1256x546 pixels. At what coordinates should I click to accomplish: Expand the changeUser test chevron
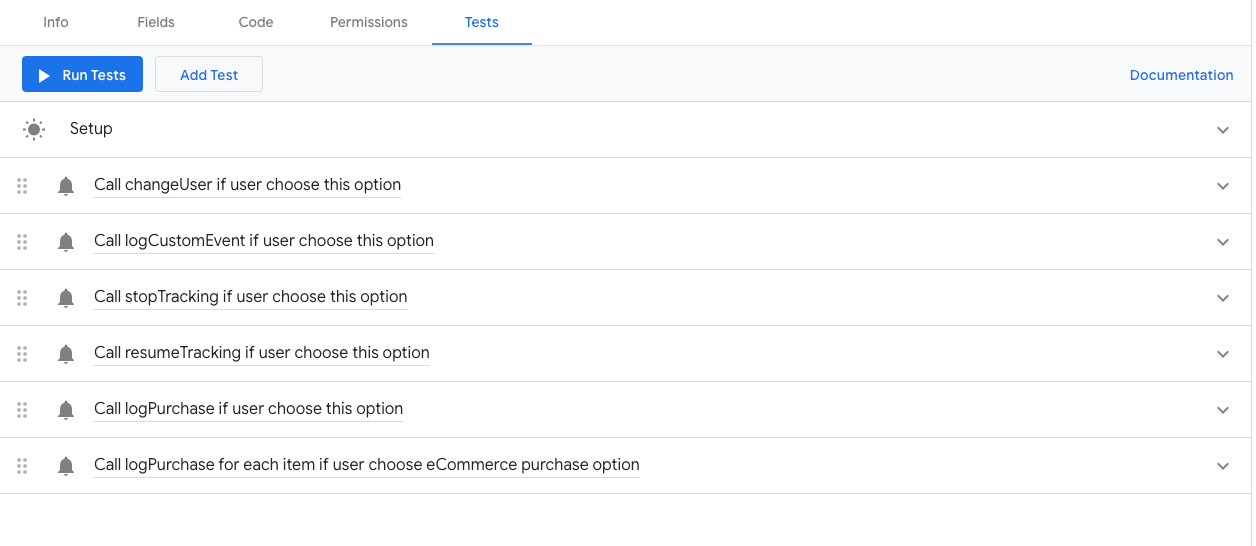click(x=1223, y=186)
